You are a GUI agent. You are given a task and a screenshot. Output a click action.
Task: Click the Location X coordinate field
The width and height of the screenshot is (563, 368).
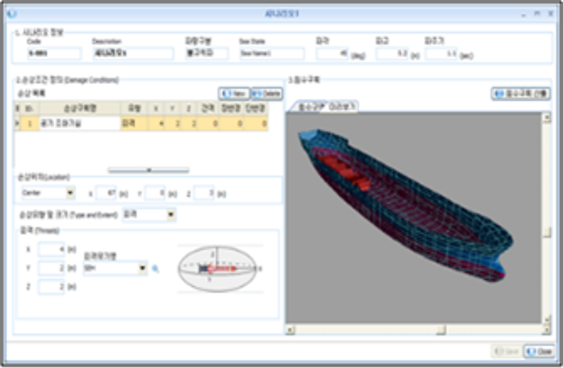point(106,193)
